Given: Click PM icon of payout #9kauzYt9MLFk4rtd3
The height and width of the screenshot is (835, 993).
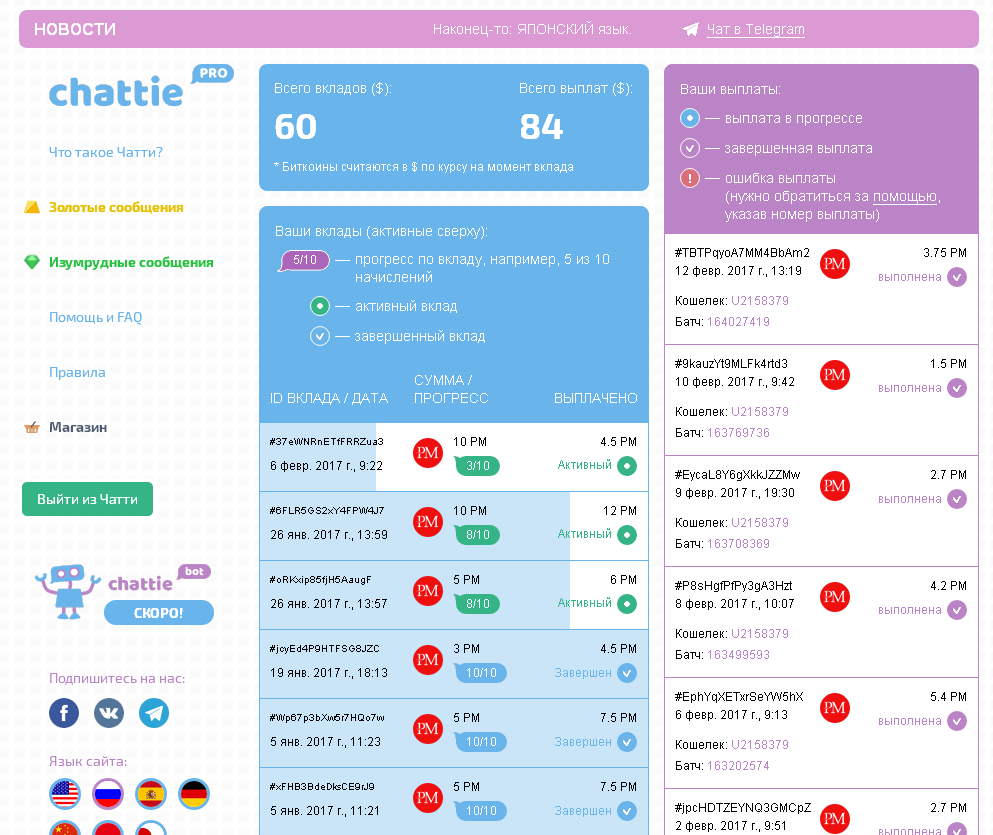Looking at the screenshot, I should [x=835, y=375].
